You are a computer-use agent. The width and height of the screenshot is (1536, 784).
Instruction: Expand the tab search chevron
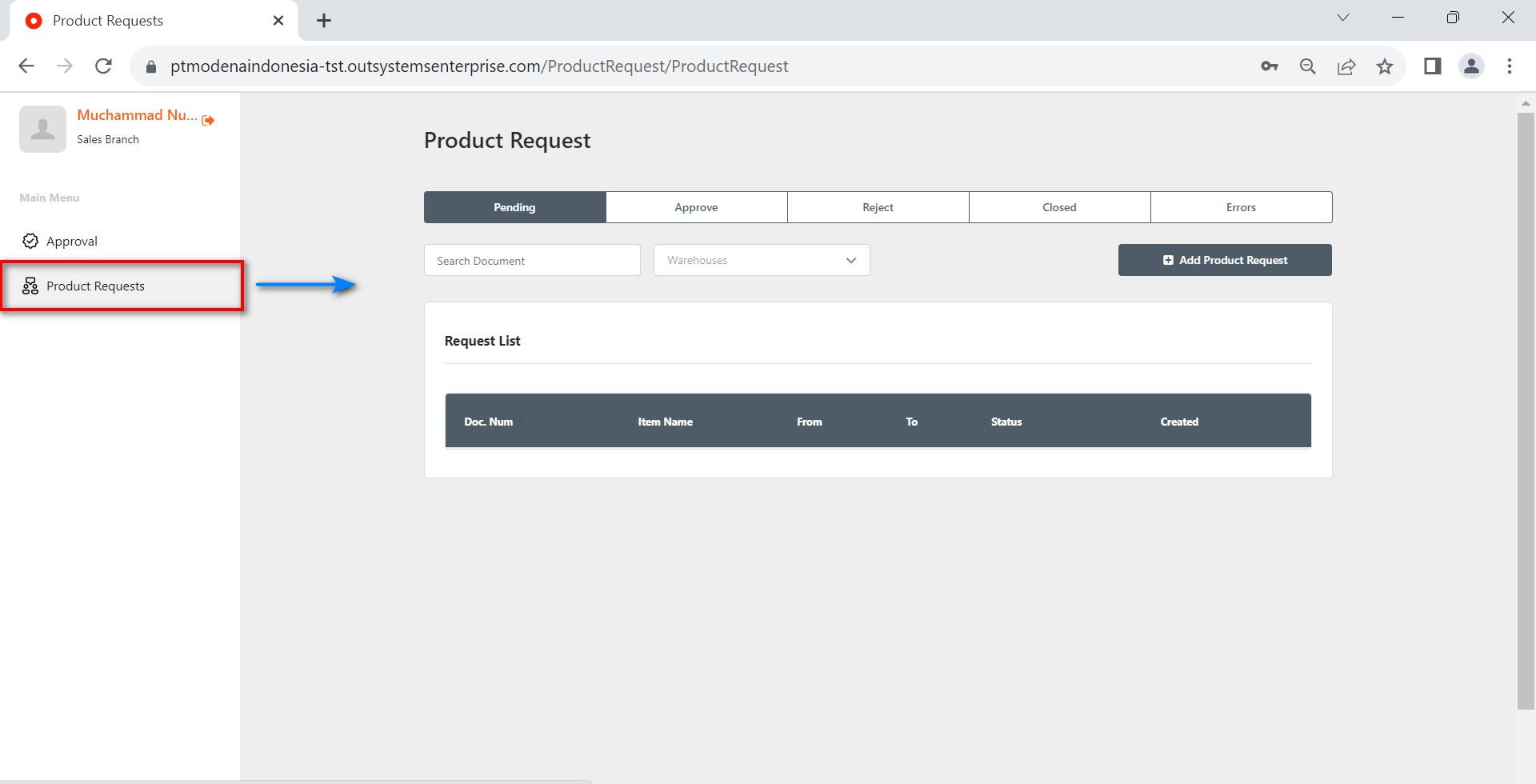pyautogui.click(x=1343, y=18)
